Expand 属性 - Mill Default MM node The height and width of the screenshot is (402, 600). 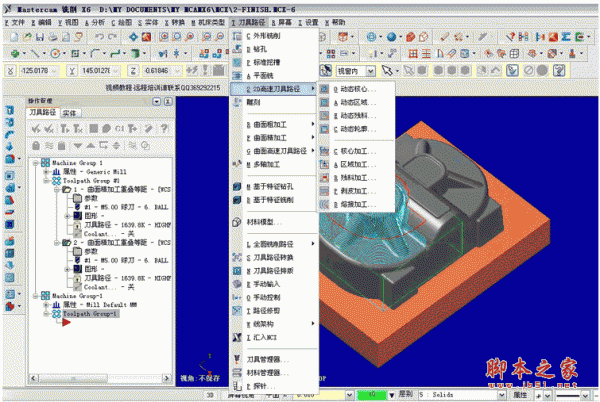[46, 305]
